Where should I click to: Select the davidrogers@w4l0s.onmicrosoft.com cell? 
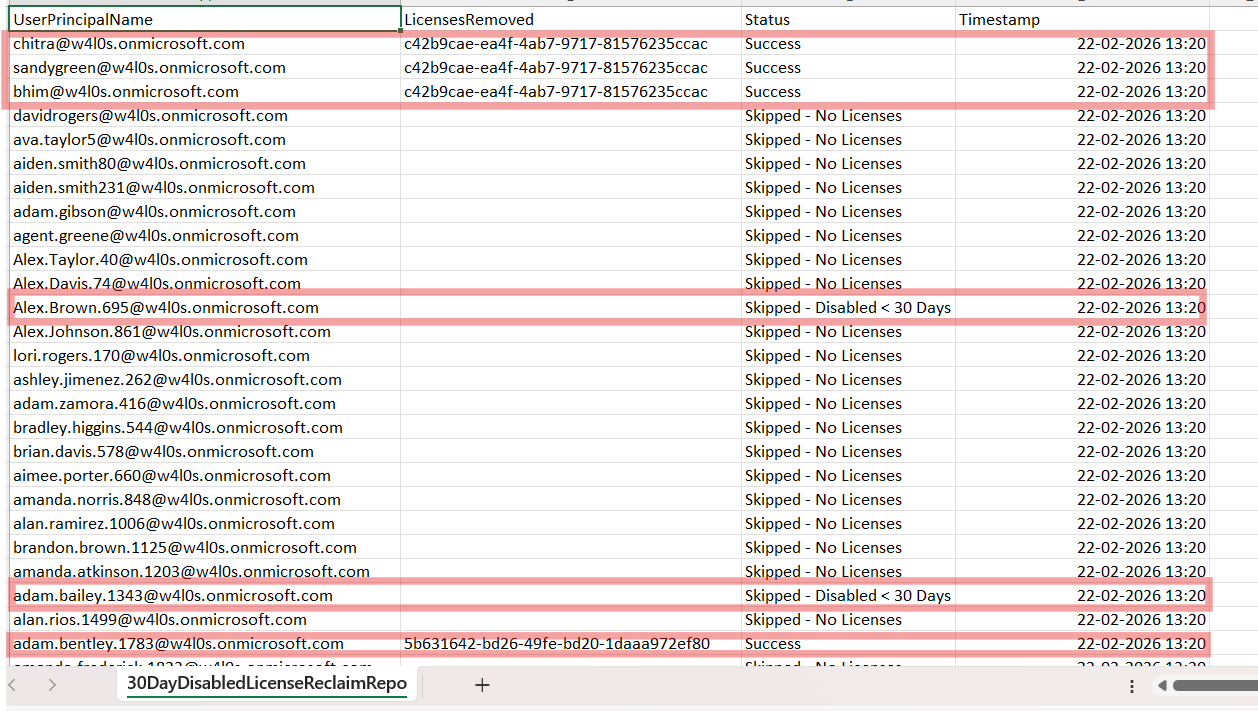[x=204, y=116]
